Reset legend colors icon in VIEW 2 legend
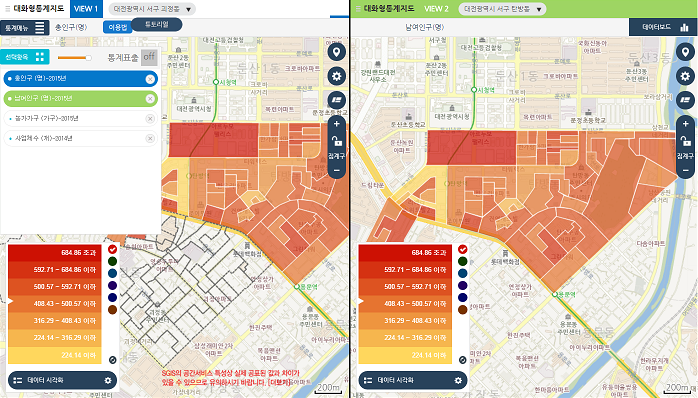Image resolution: width=698 pixels, height=398 pixels. (x=463, y=360)
